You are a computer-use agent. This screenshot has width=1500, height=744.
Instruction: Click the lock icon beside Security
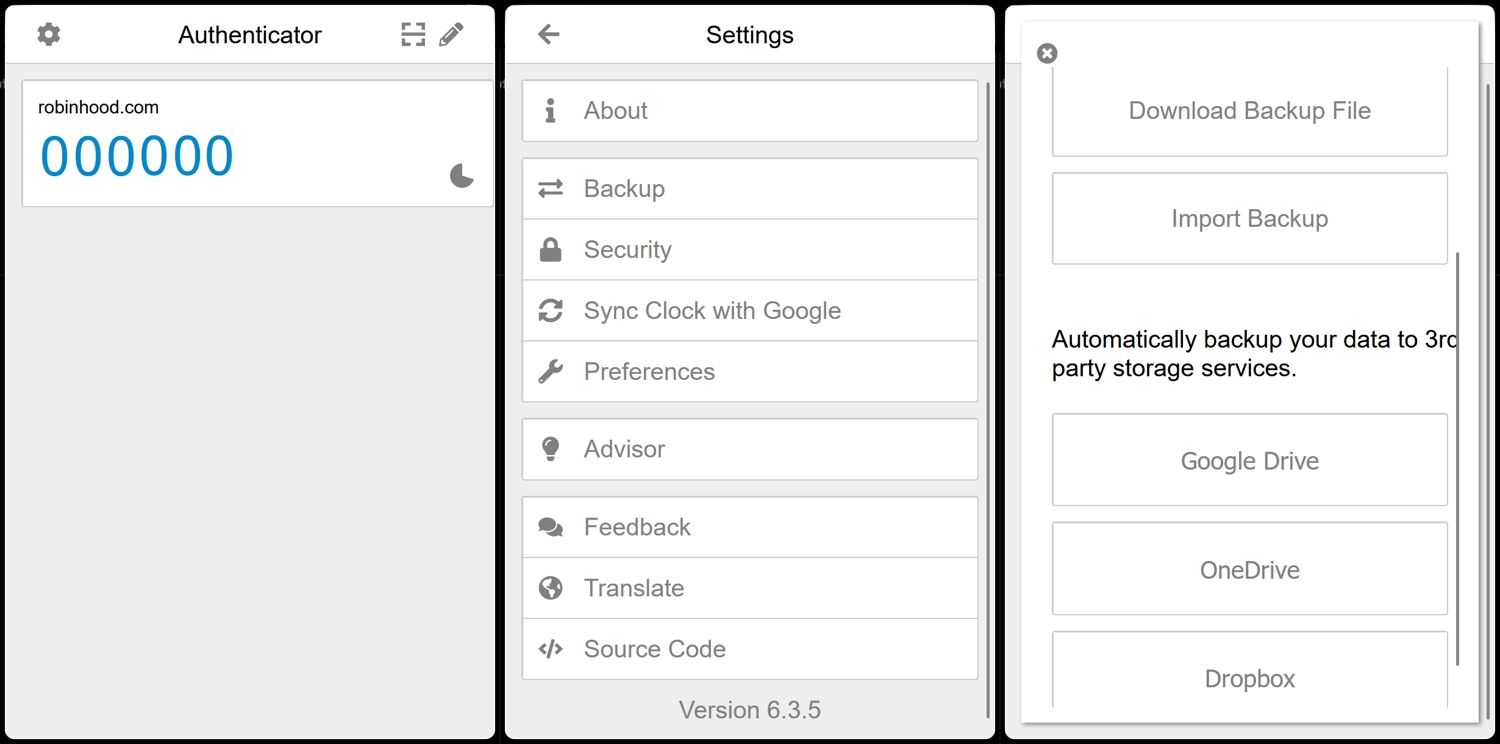tap(550, 249)
